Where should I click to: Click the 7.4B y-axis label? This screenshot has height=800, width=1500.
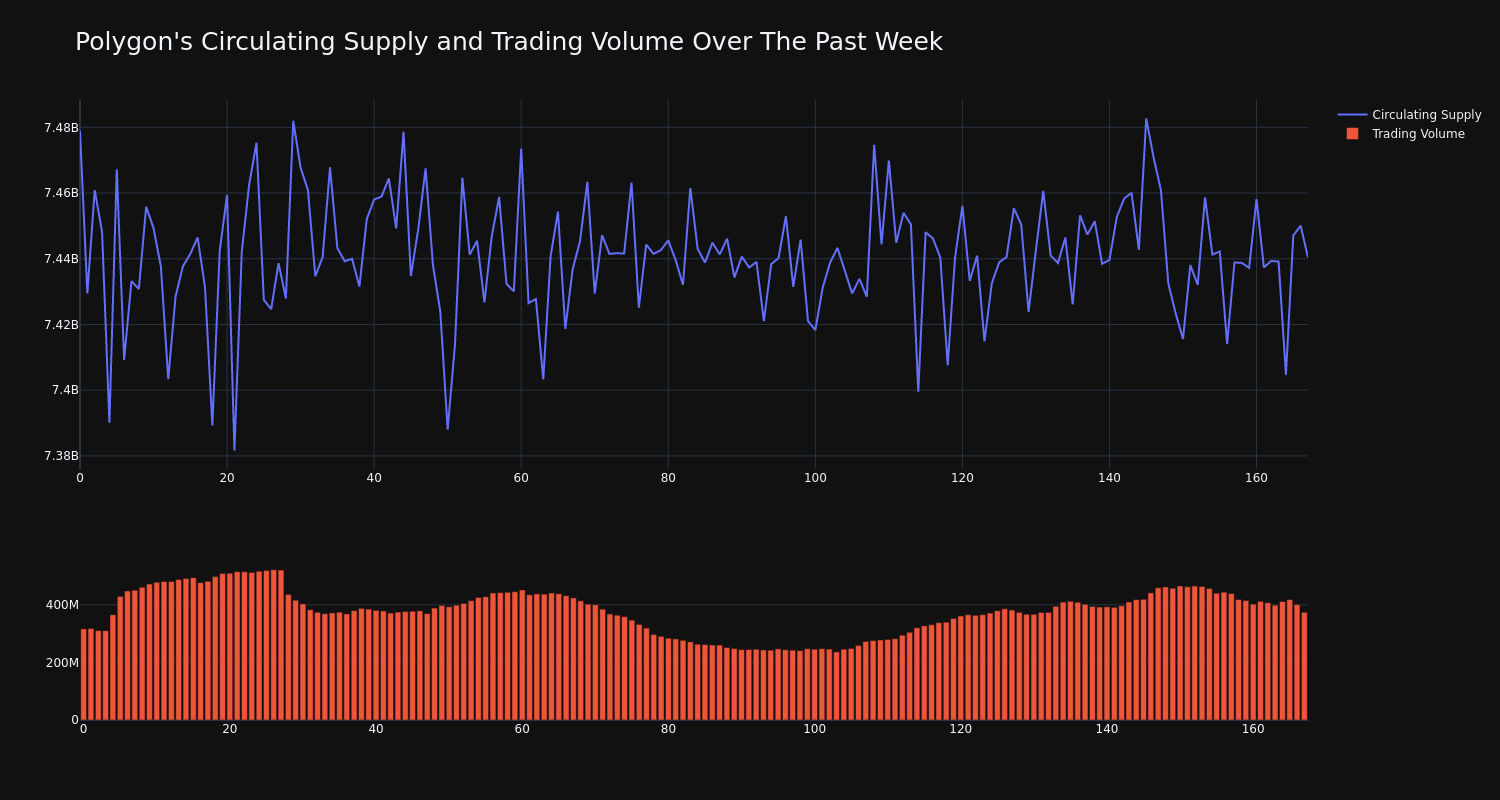point(65,390)
